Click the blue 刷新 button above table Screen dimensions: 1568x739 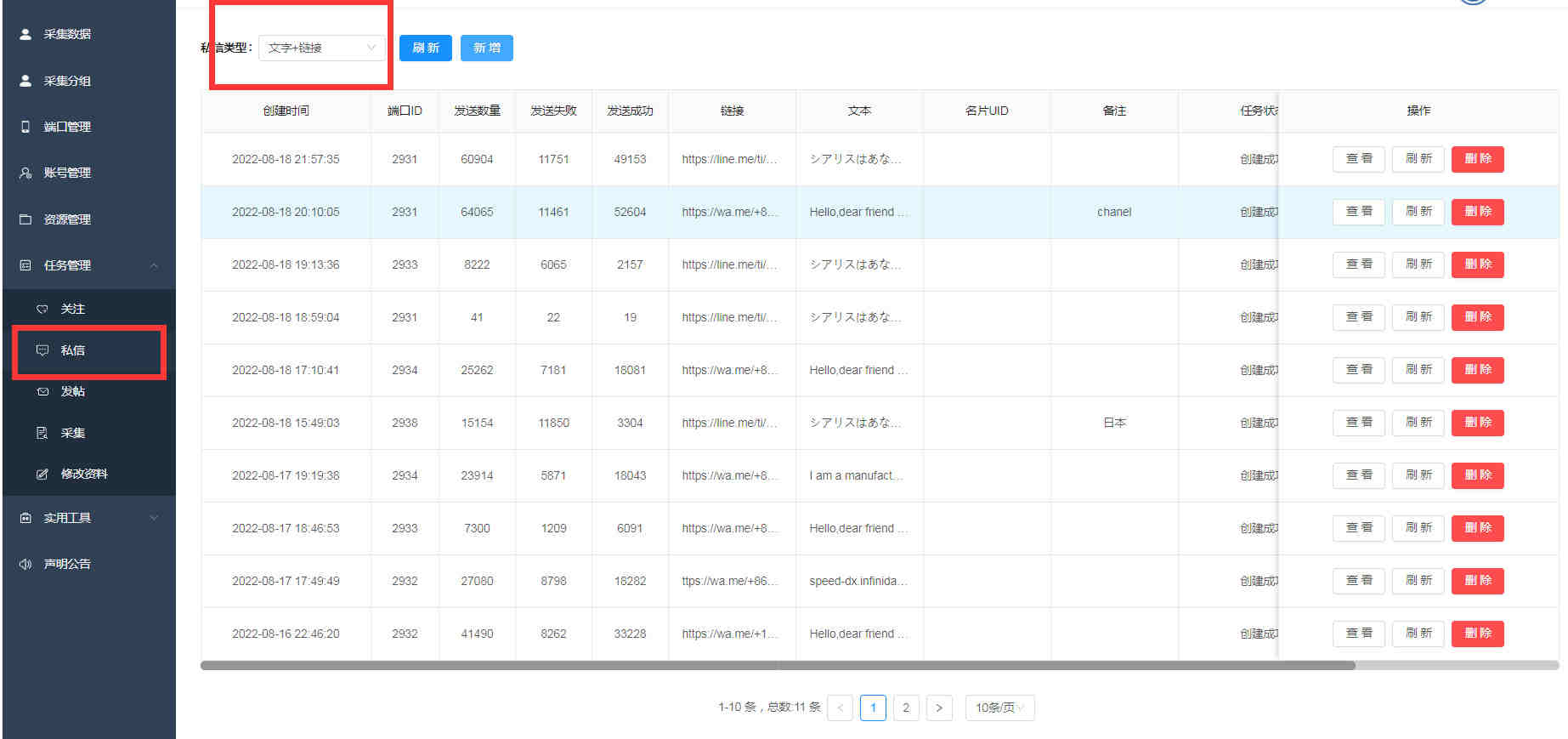pos(425,48)
